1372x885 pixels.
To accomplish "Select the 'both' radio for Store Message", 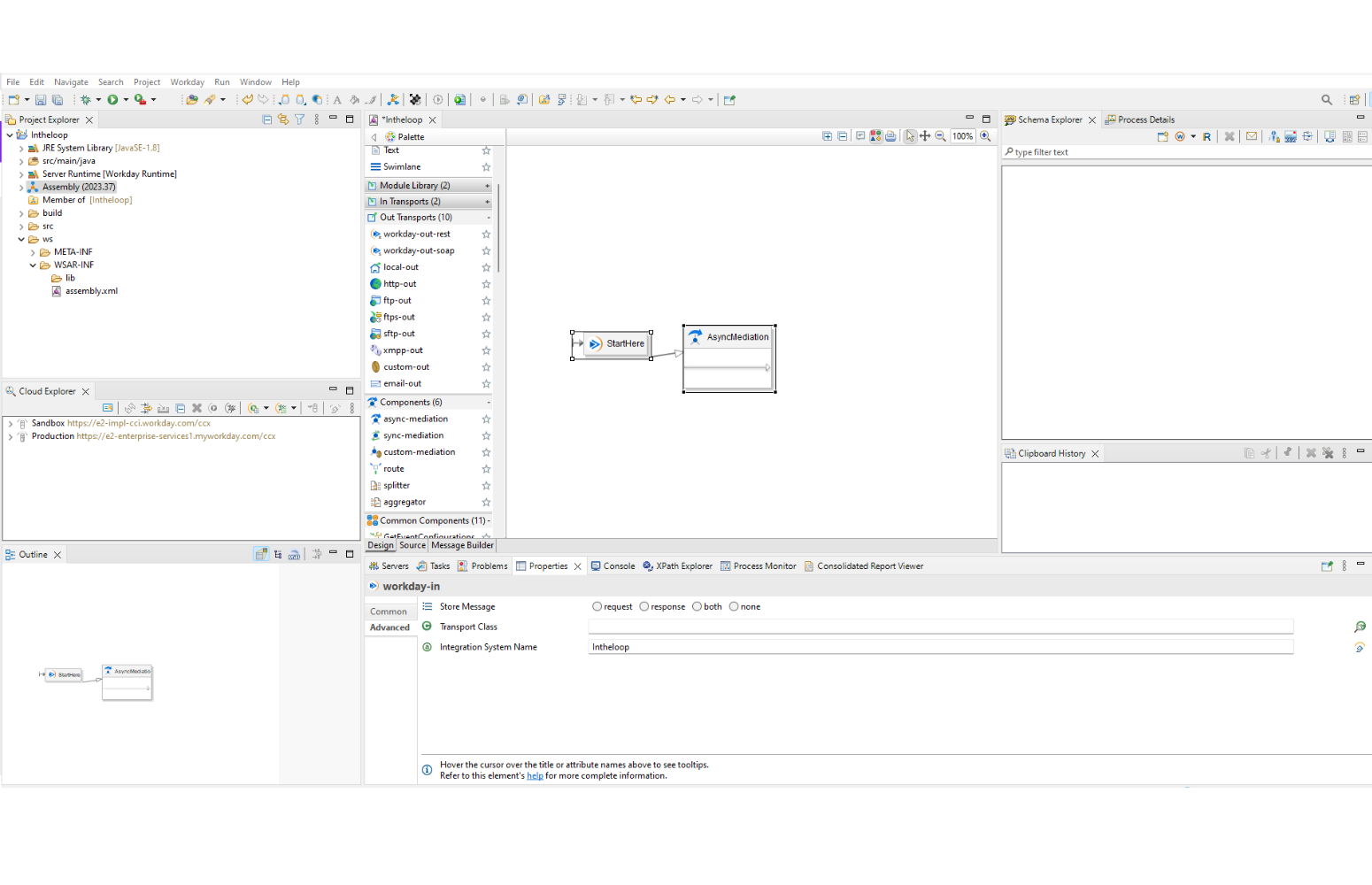I will tap(698, 606).
